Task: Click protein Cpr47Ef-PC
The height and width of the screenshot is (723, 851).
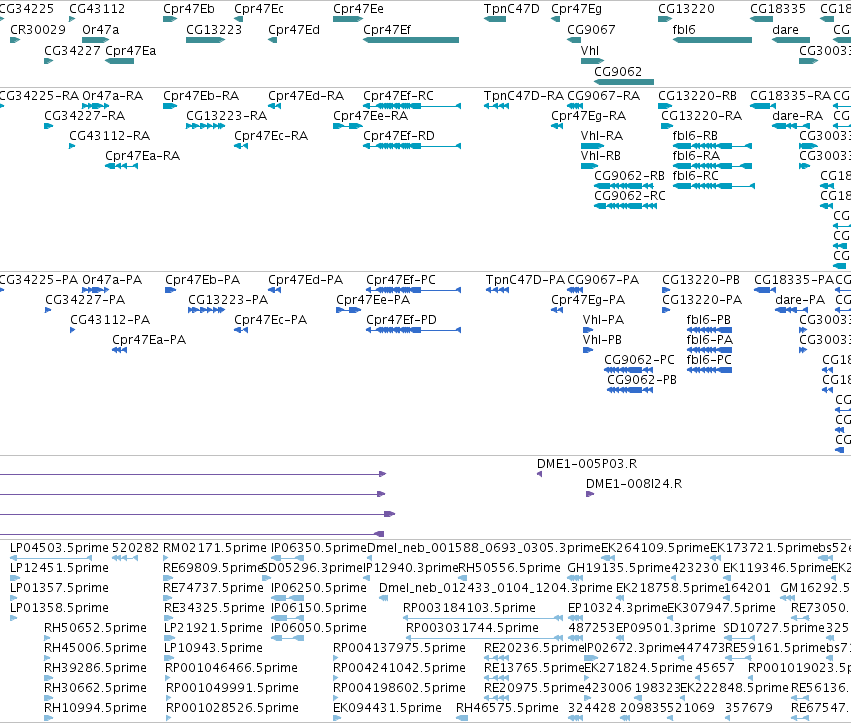Action: 401,280
